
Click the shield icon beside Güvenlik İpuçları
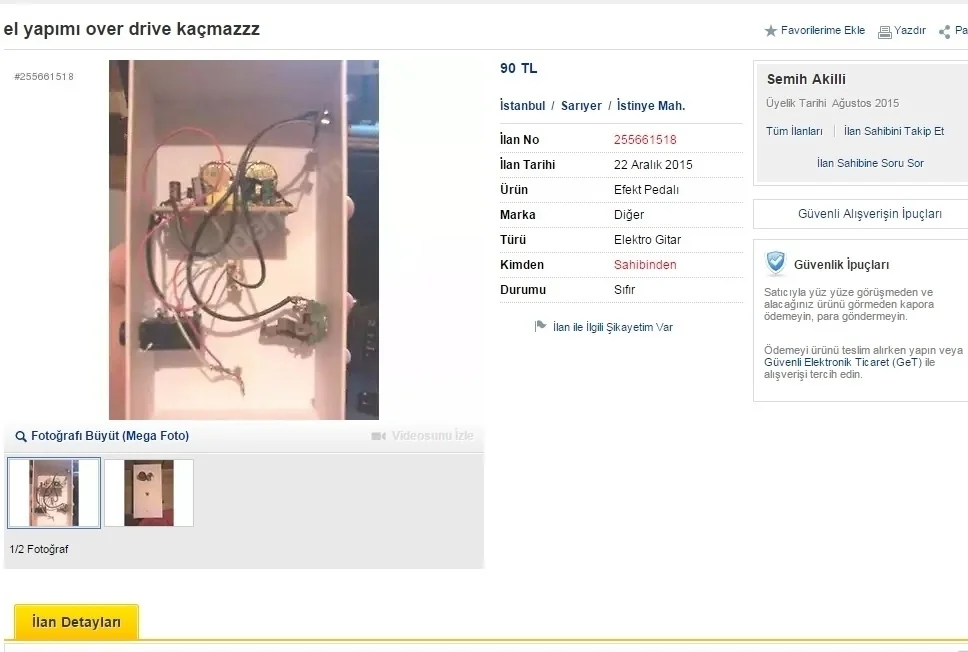point(775,264)
